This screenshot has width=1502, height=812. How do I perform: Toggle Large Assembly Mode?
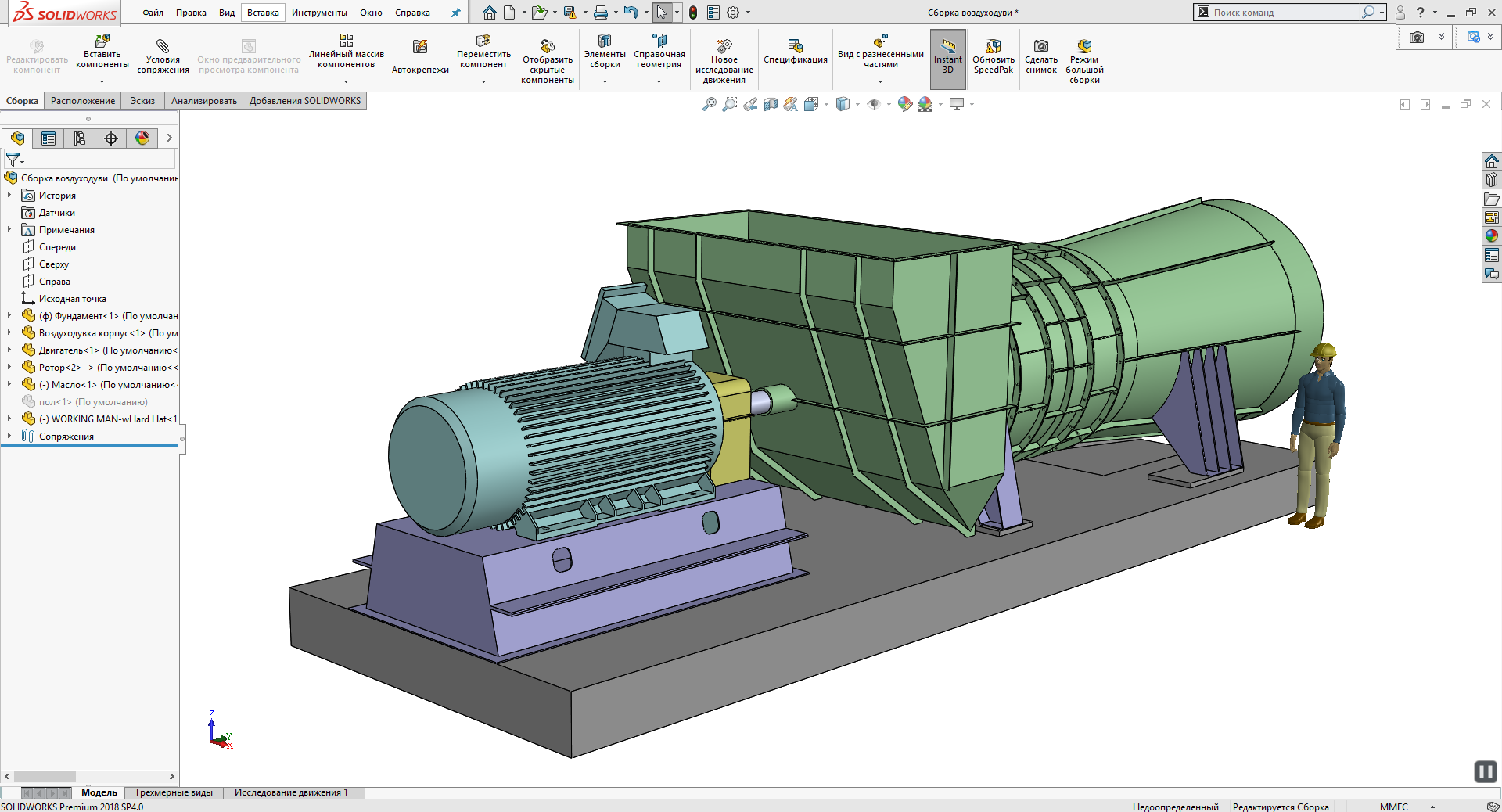(1084, 63)
